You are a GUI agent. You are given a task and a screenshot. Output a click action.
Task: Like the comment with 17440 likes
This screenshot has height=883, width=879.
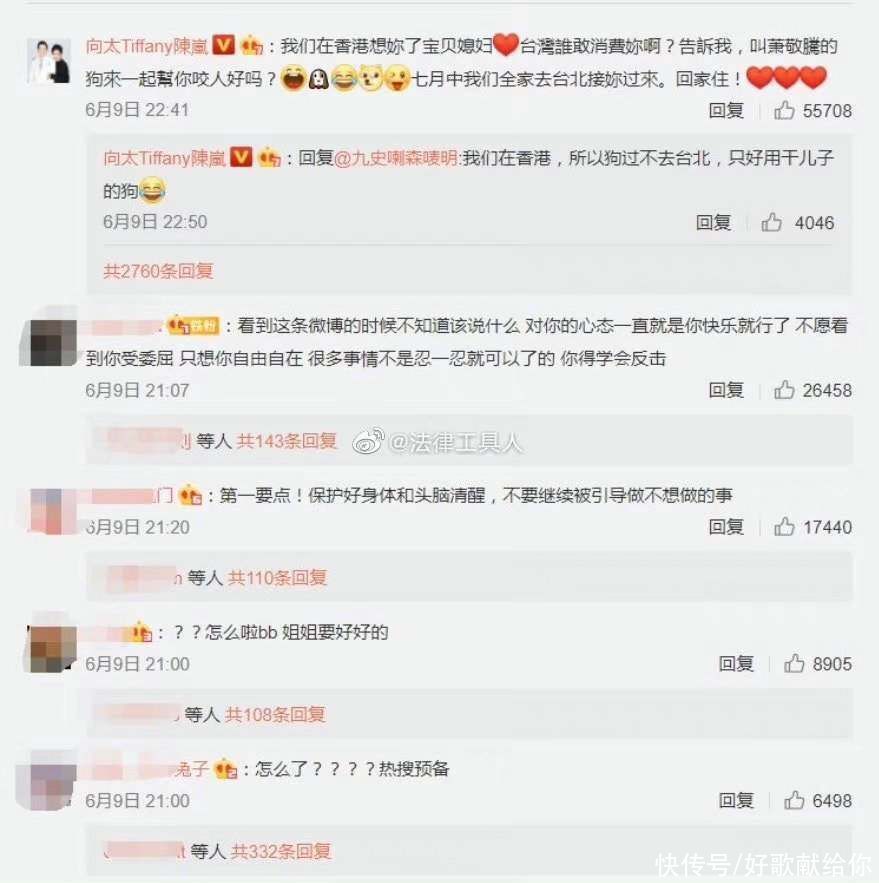(x=784, y=527)
